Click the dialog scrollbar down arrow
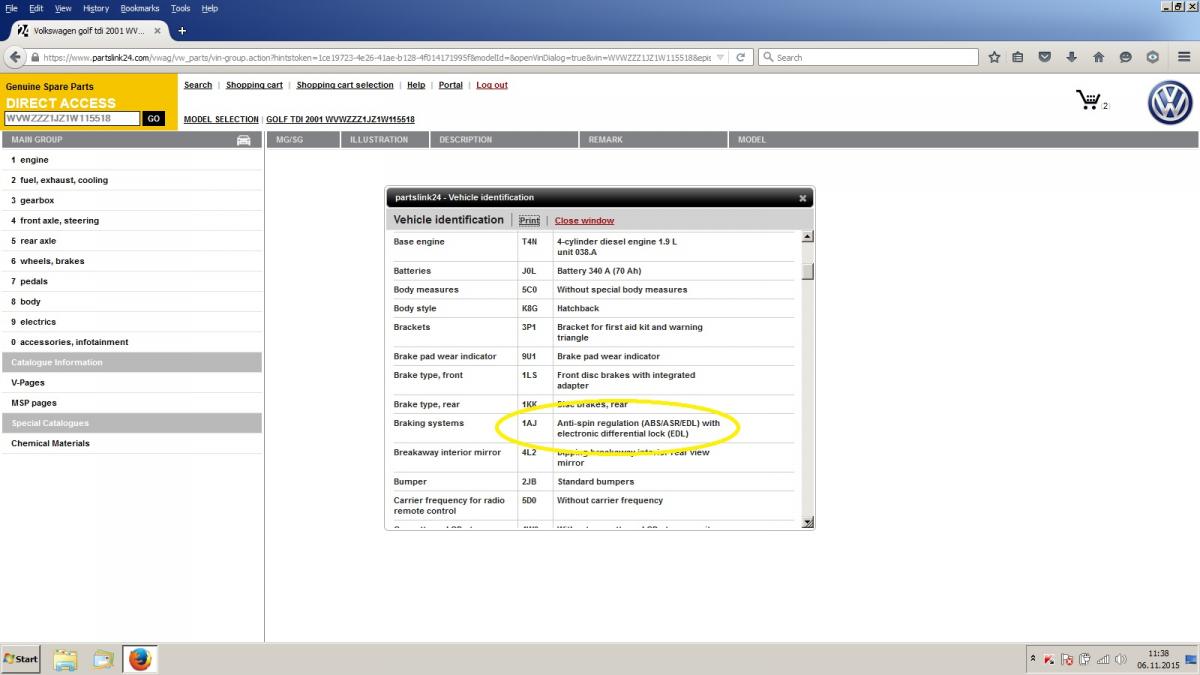Viewport: 1200px width, 675px height. click(x=808, y=522)
